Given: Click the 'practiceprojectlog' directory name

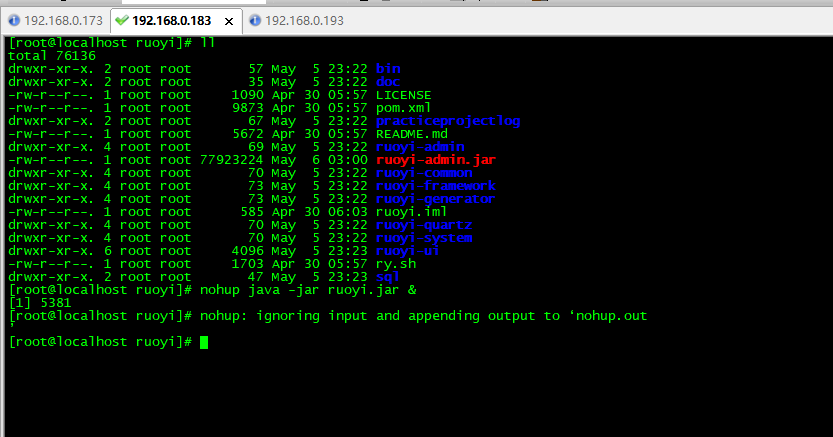Looking at the screenshot, I should click(x=448, y=121).
